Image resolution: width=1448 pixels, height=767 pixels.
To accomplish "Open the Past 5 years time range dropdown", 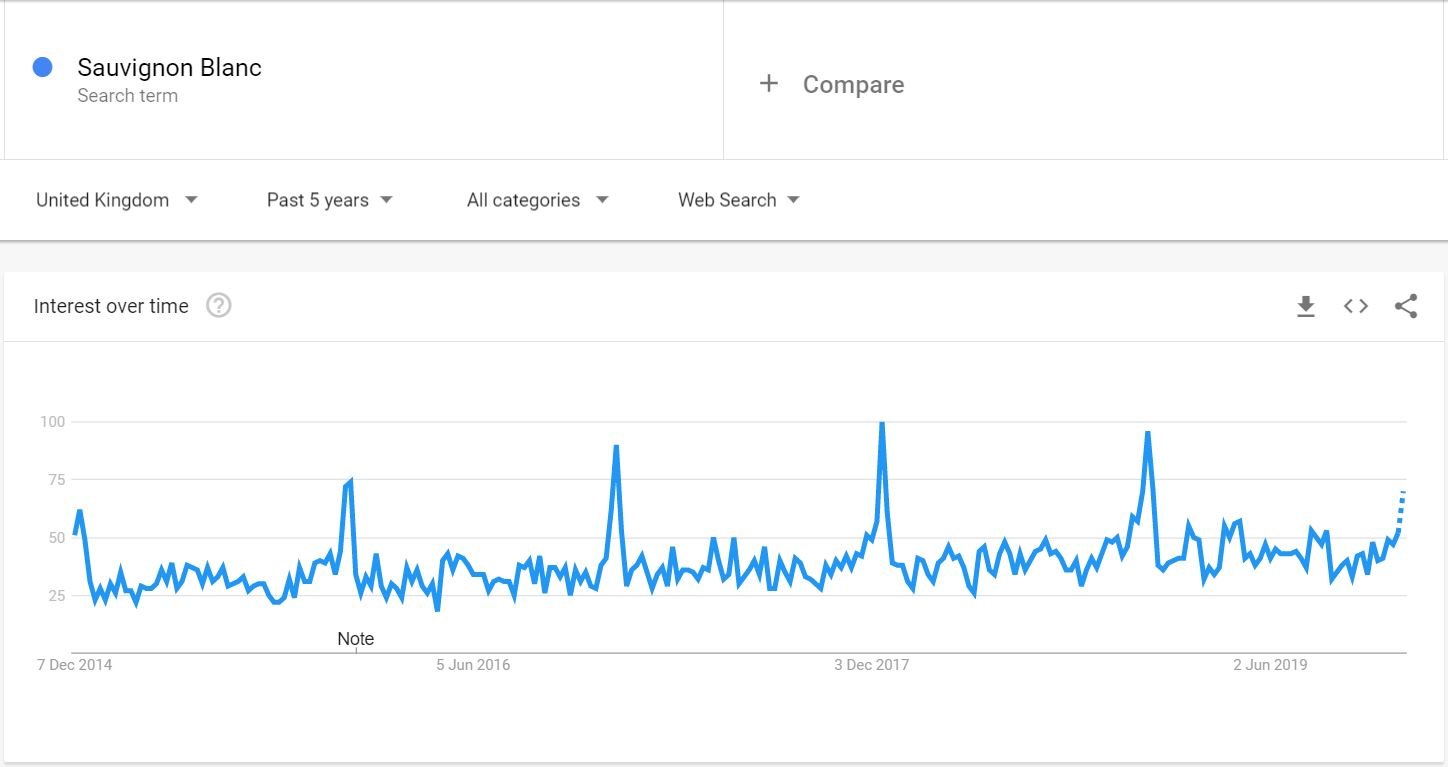I will (x=330, y=200).
